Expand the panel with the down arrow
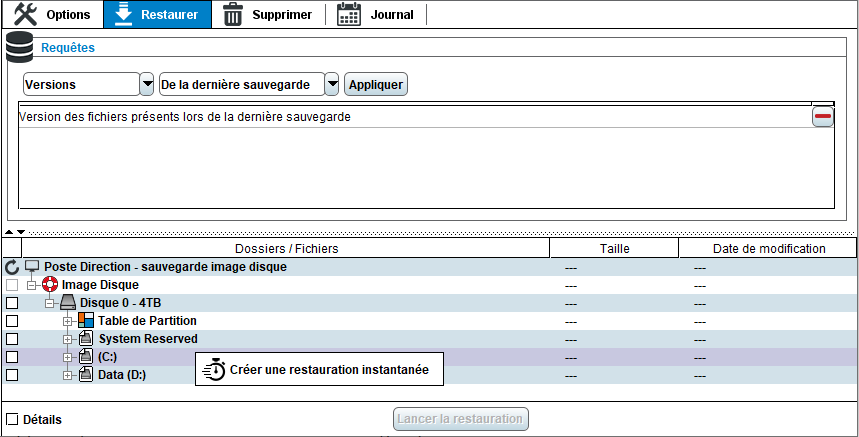Viewport: 859px width, 437px height. (x=21, y=232)
